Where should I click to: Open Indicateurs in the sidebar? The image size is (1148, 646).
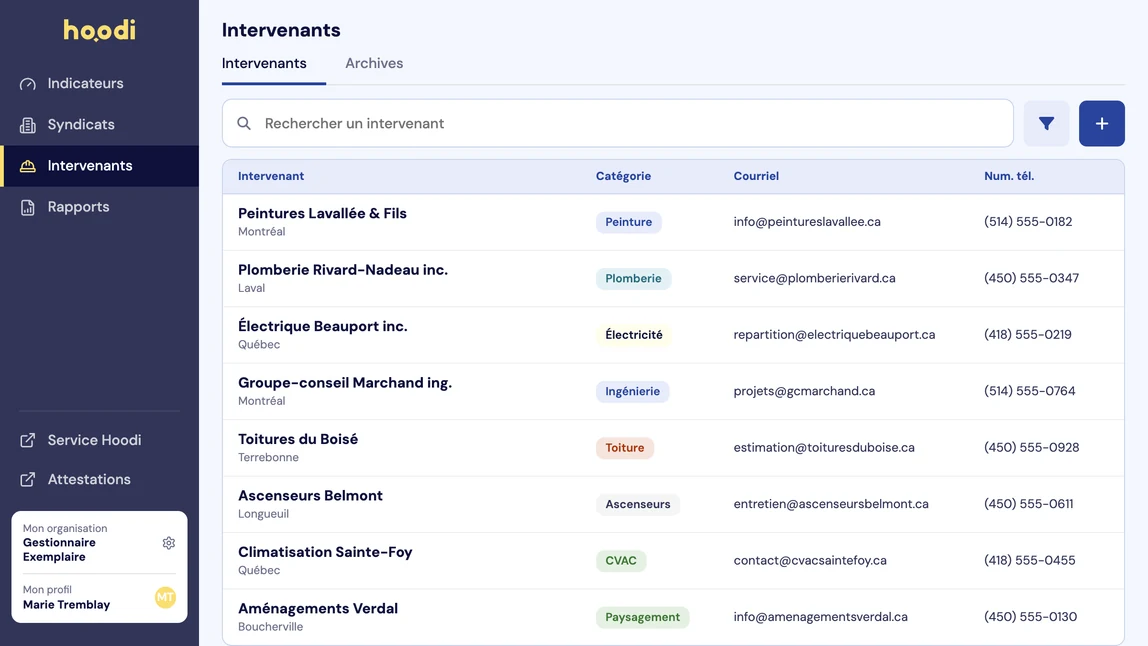[x=100, y=83]
